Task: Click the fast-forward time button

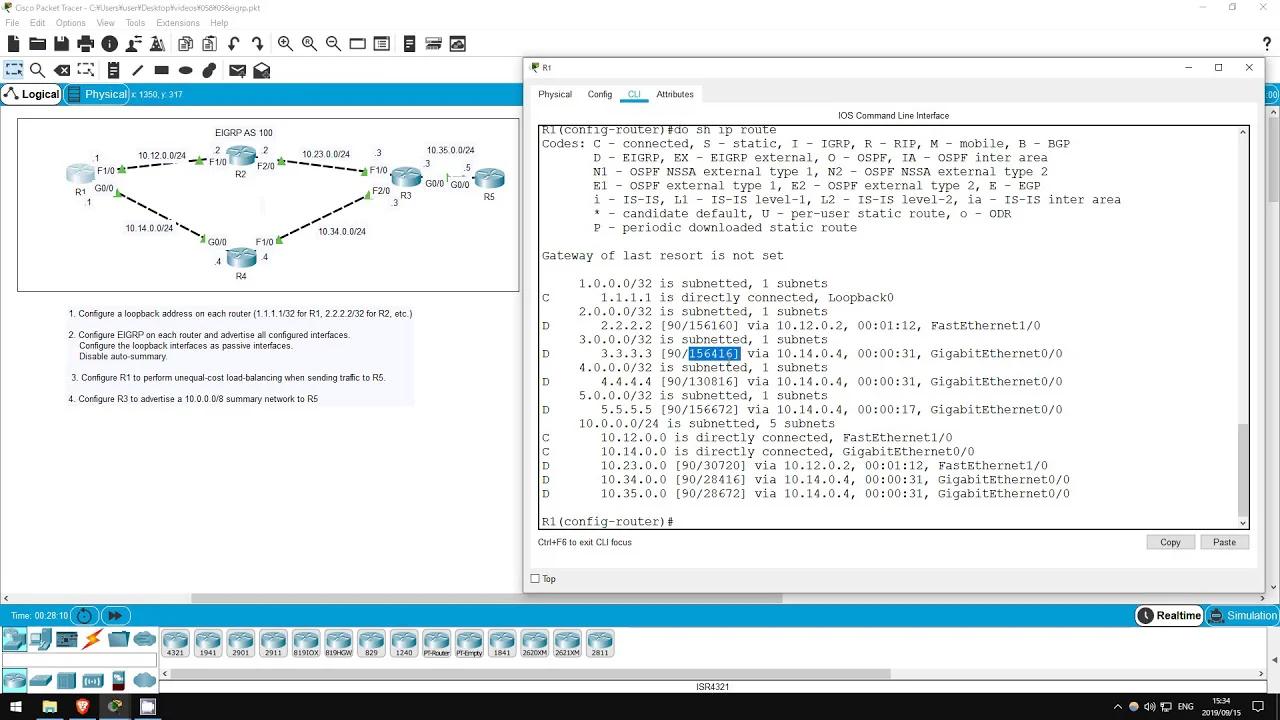Action: 115,615
